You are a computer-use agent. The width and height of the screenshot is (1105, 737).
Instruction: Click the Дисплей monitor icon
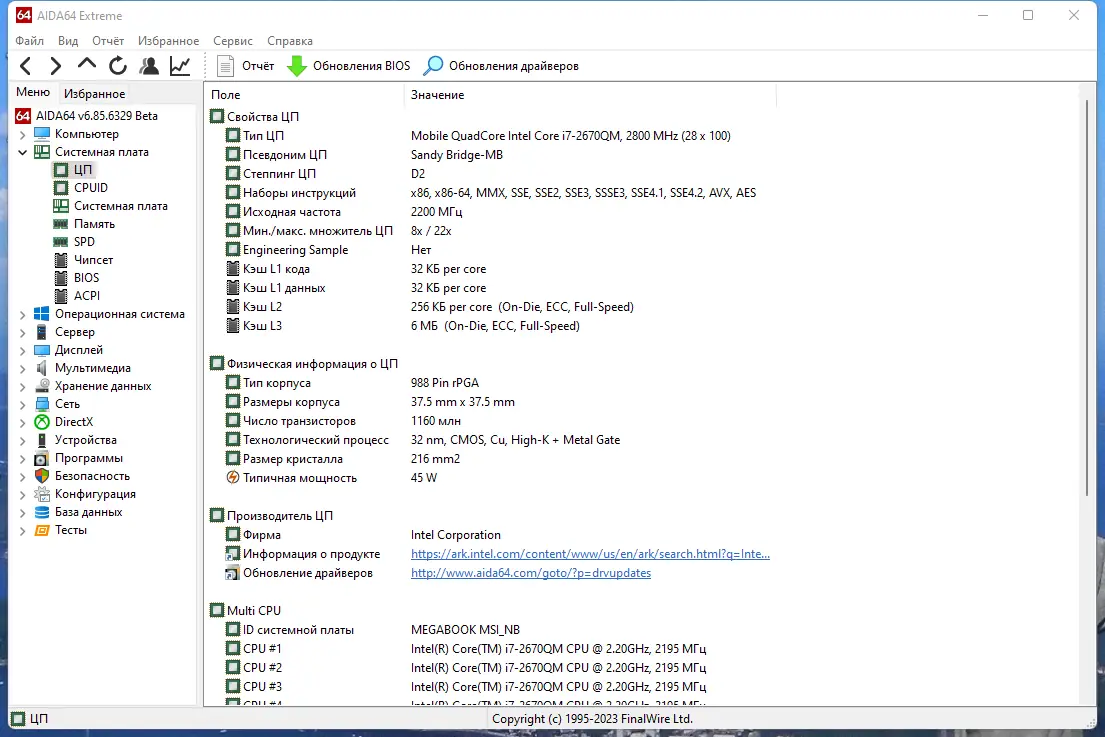tap(42, 350)
